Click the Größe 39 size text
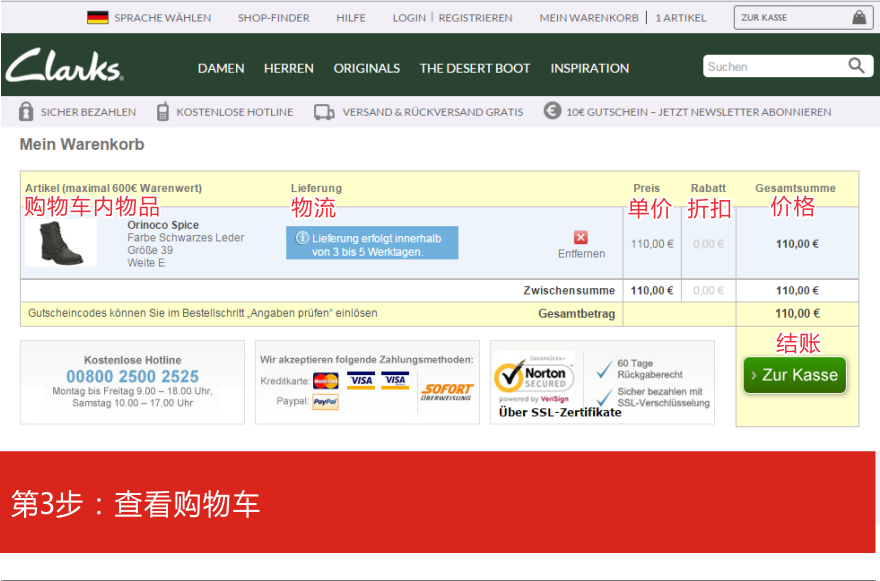This screenshot has width=880, height=581. tap(150, 250)
